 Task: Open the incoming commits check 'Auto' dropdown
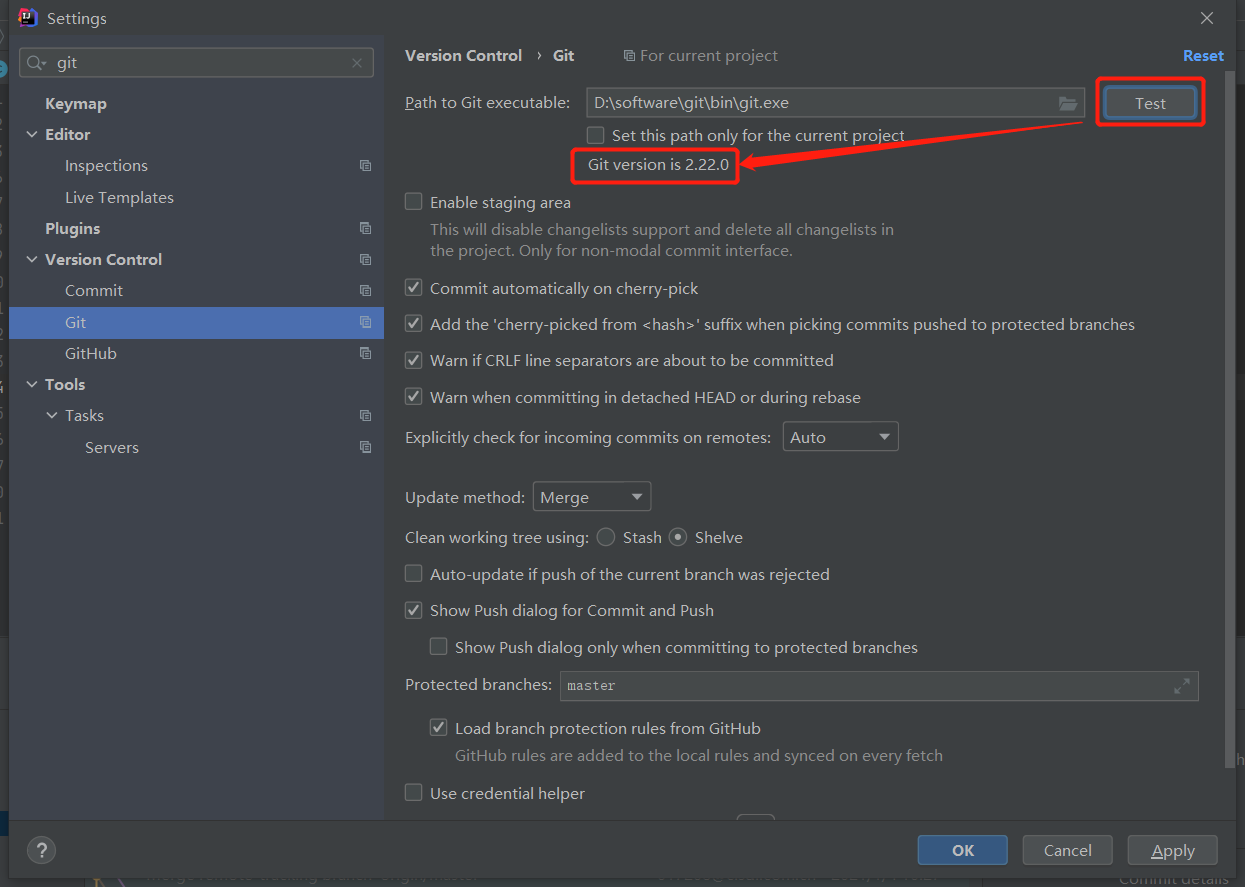840,437
